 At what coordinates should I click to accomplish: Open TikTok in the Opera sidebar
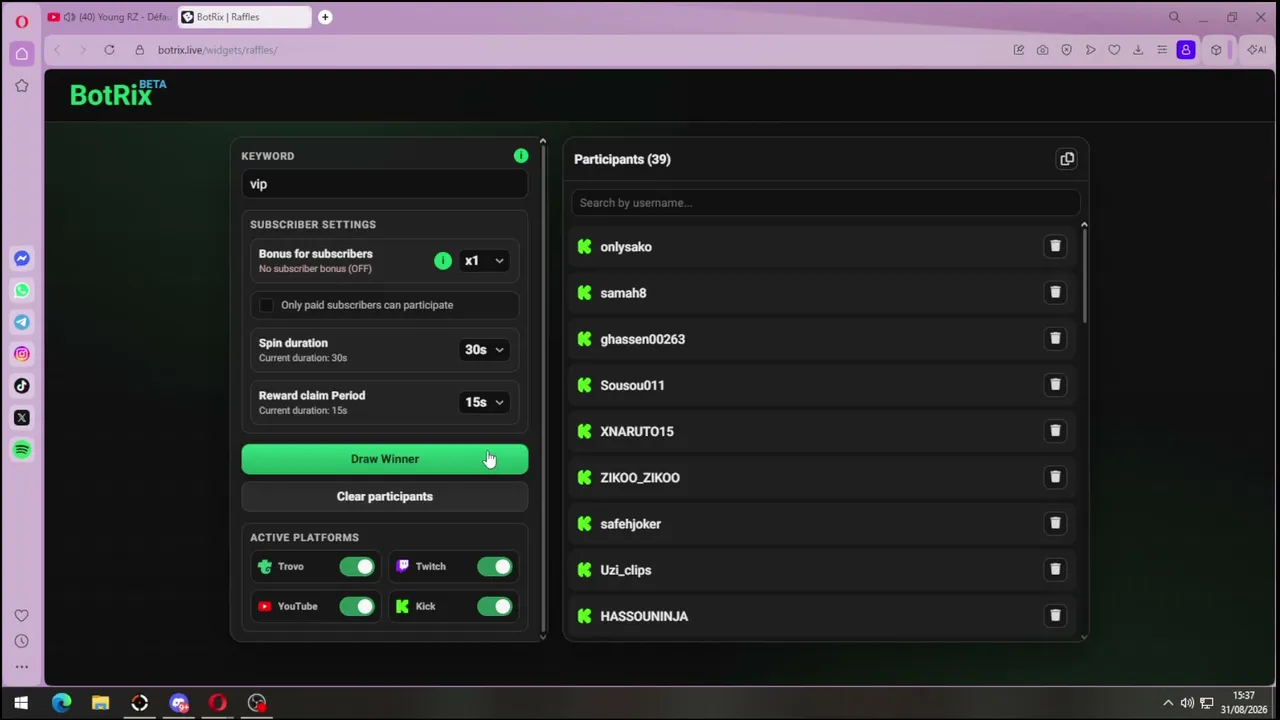pos(21,386)
